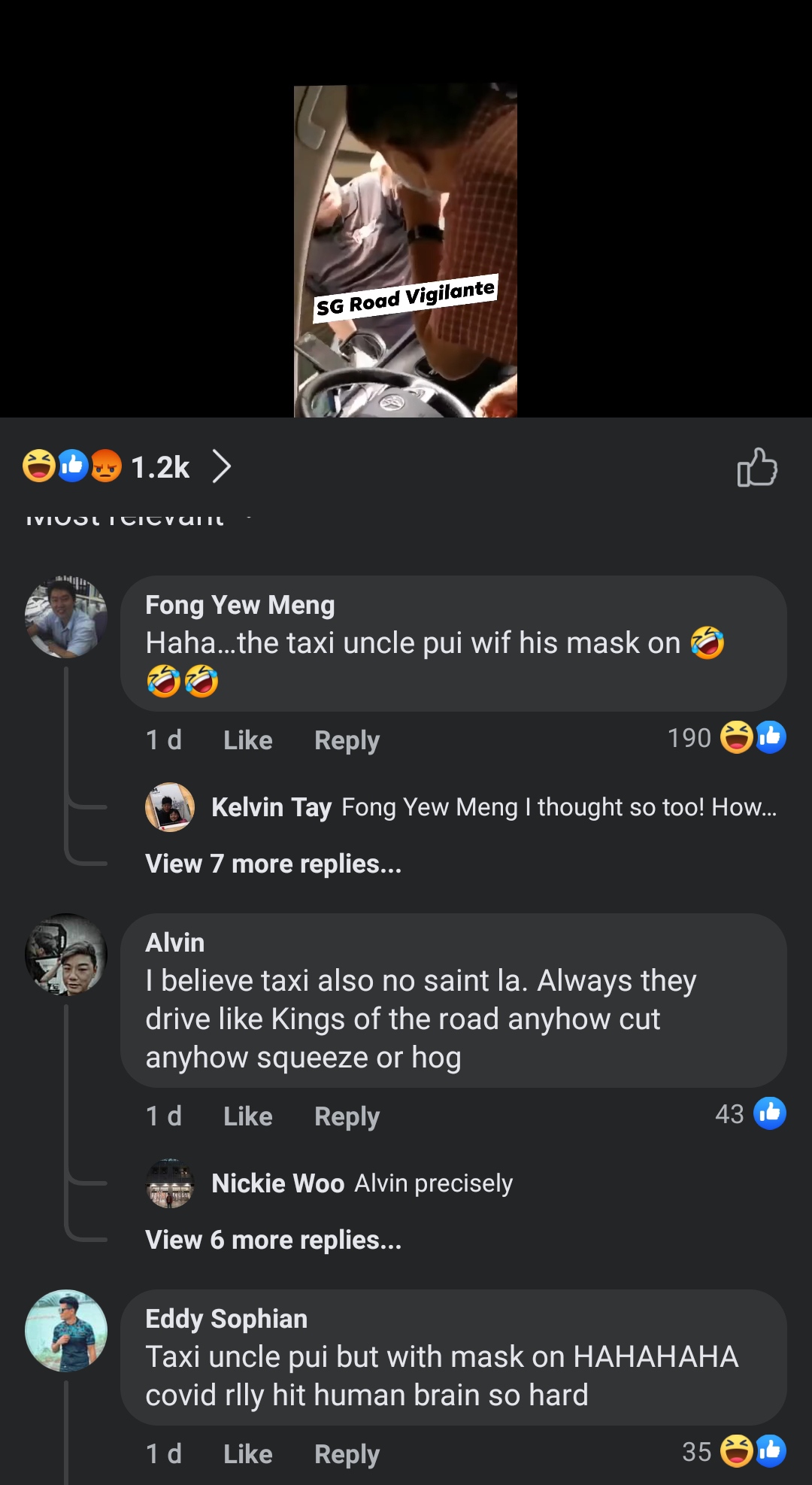Image resolution: width=812 pixels, height=1485 pixels.
Task: View reactions on Fong Yew Meng's comment
Action: [x=726, y=738]
